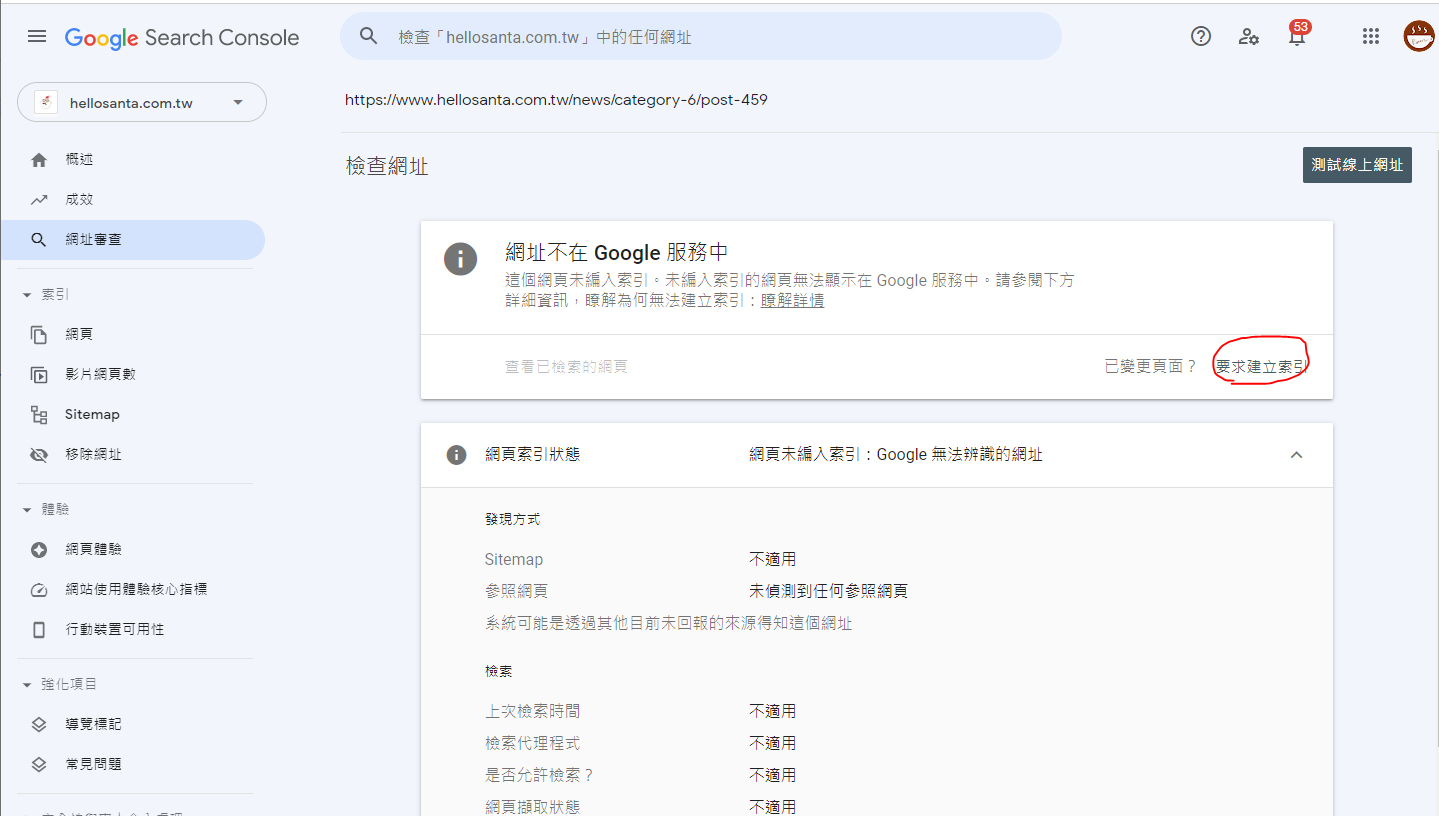Open users and permissions settings icon
Screen dimensions: 1439x816
click(1249, 37)
